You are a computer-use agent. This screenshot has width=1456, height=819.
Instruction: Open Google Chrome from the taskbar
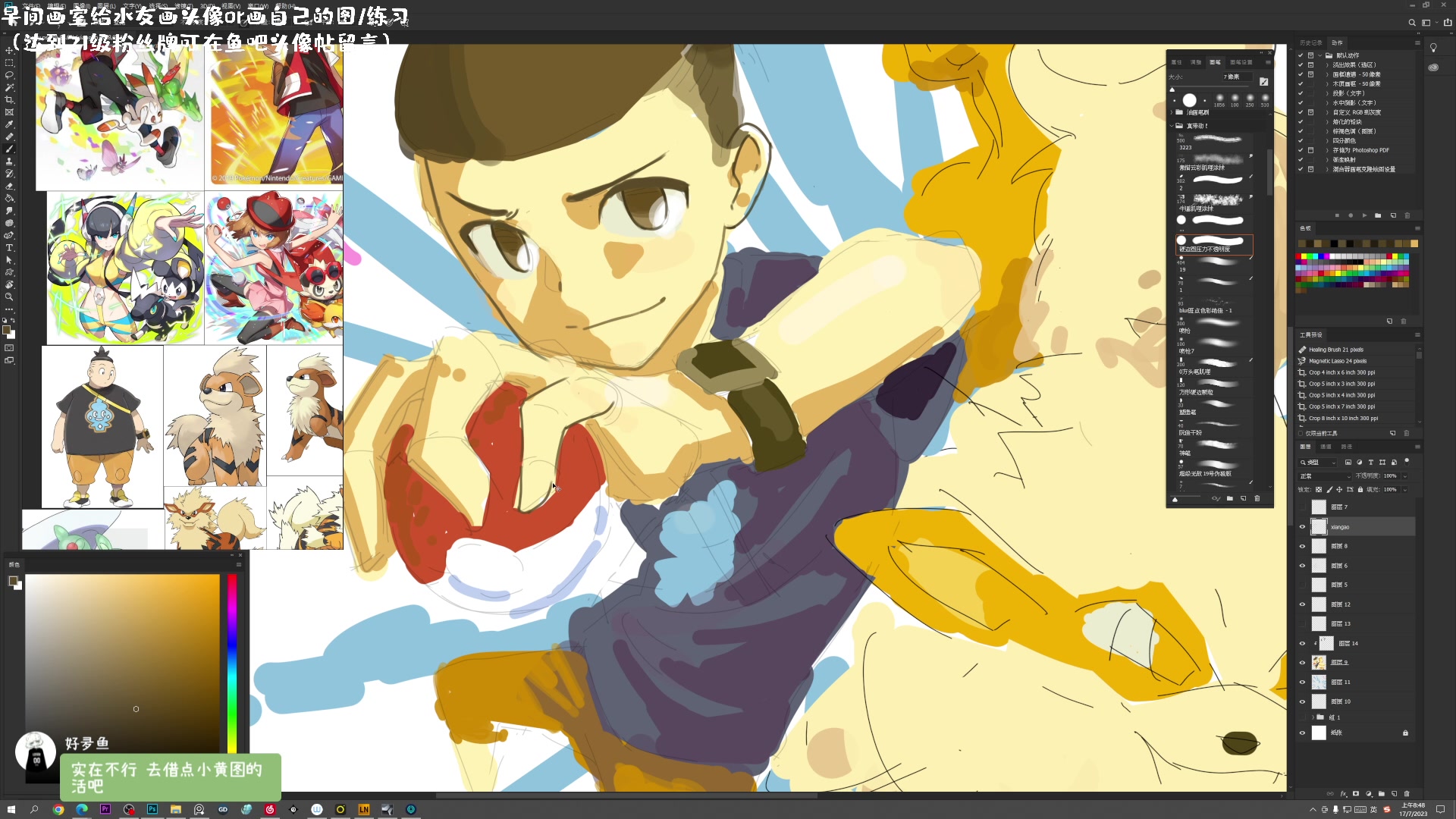point(58,809)
